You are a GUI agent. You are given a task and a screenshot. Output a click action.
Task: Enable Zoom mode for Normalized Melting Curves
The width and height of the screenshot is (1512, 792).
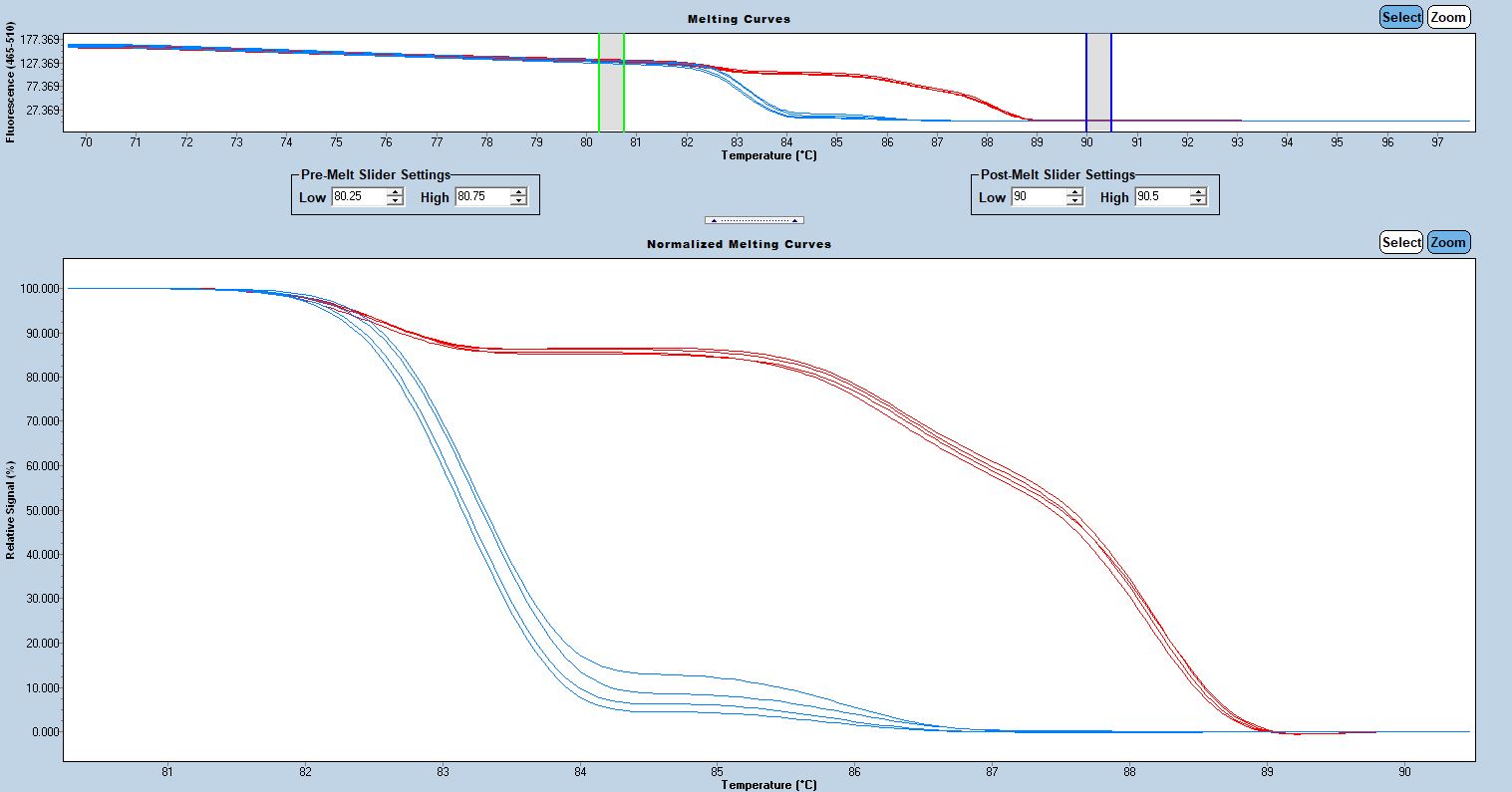(x=1448, y=242)
